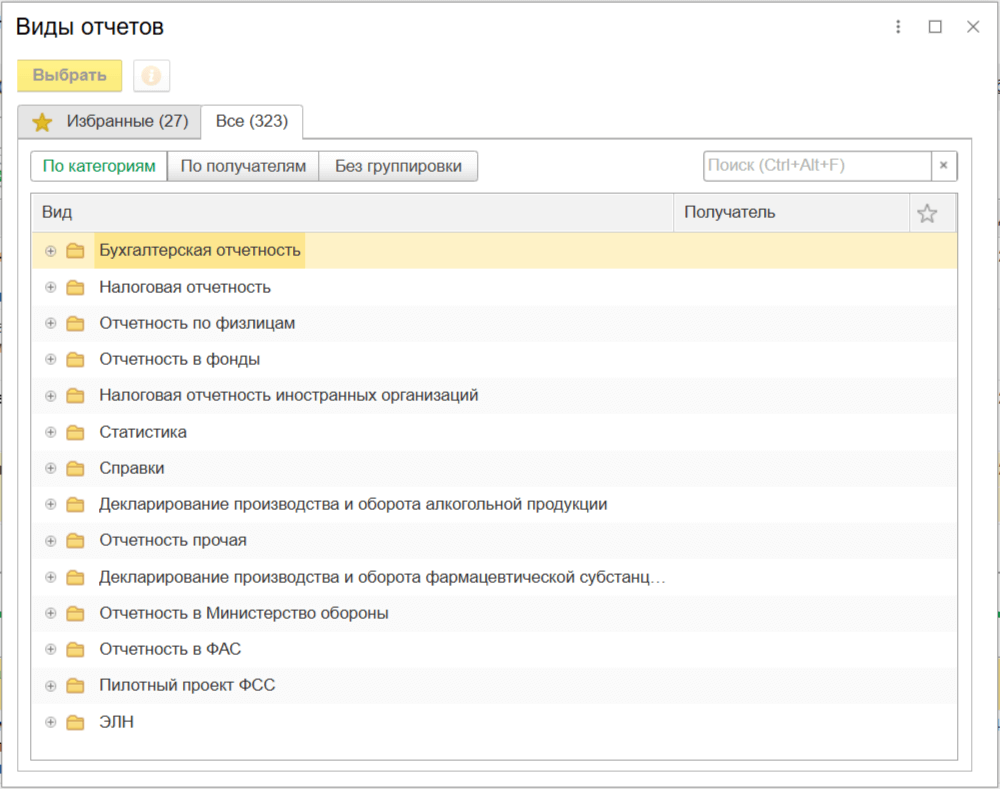Select Без группировки view mode
This screenshot has width=1000, height=789.
[x=398, y=166]
